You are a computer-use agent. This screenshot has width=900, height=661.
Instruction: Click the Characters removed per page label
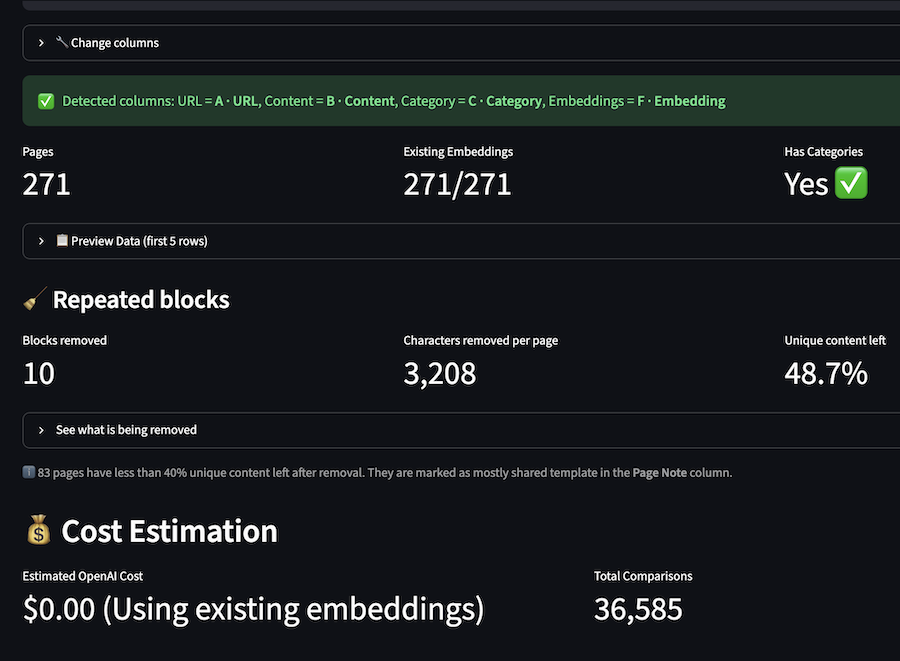click(x=480, y=340)
